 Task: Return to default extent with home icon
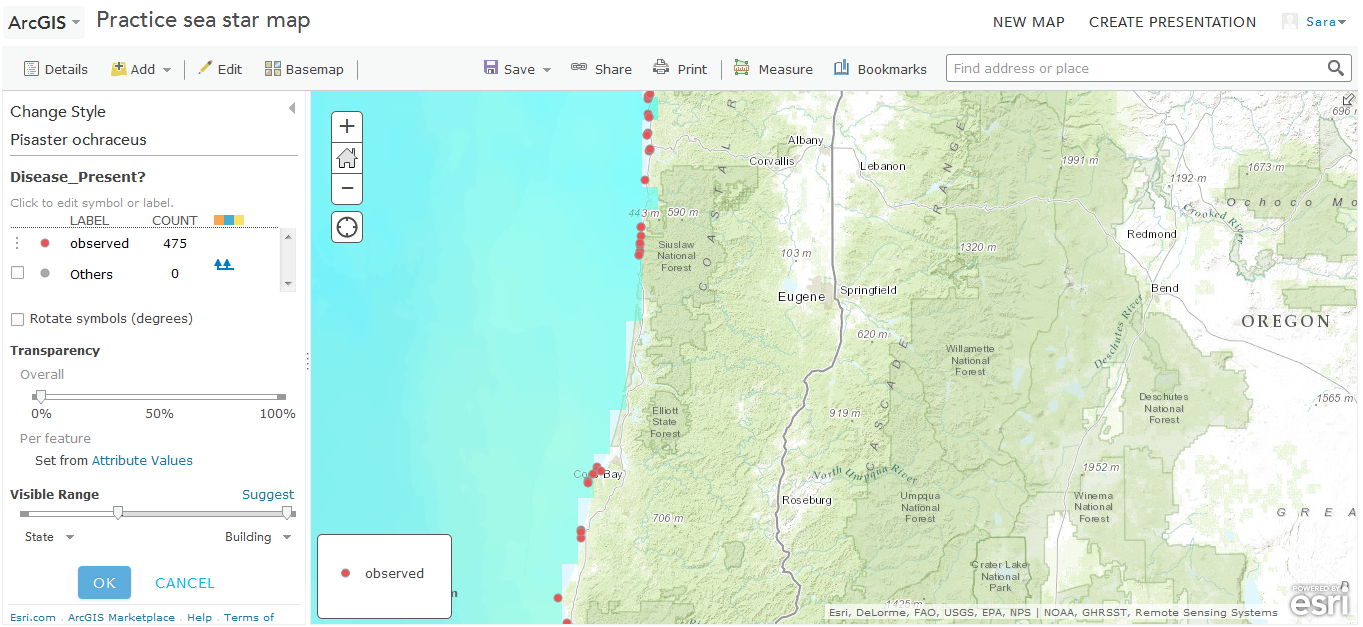pyautogui.click(x=346, y=157)
